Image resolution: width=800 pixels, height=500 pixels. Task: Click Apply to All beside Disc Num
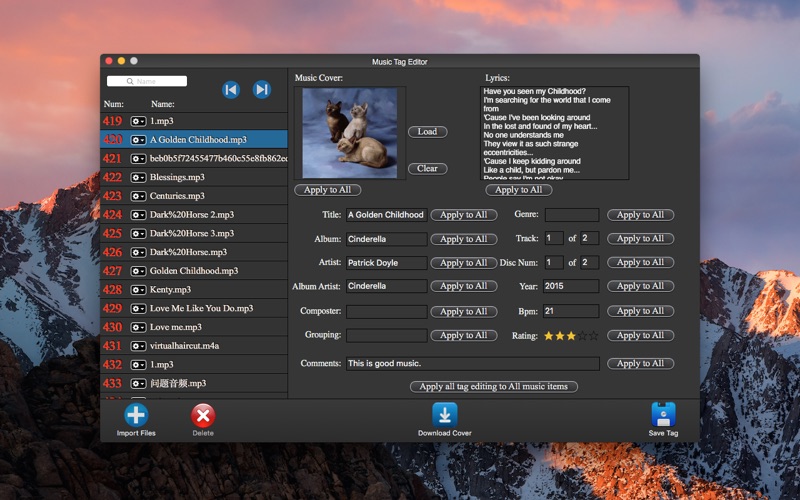click(x=640, y=262)
